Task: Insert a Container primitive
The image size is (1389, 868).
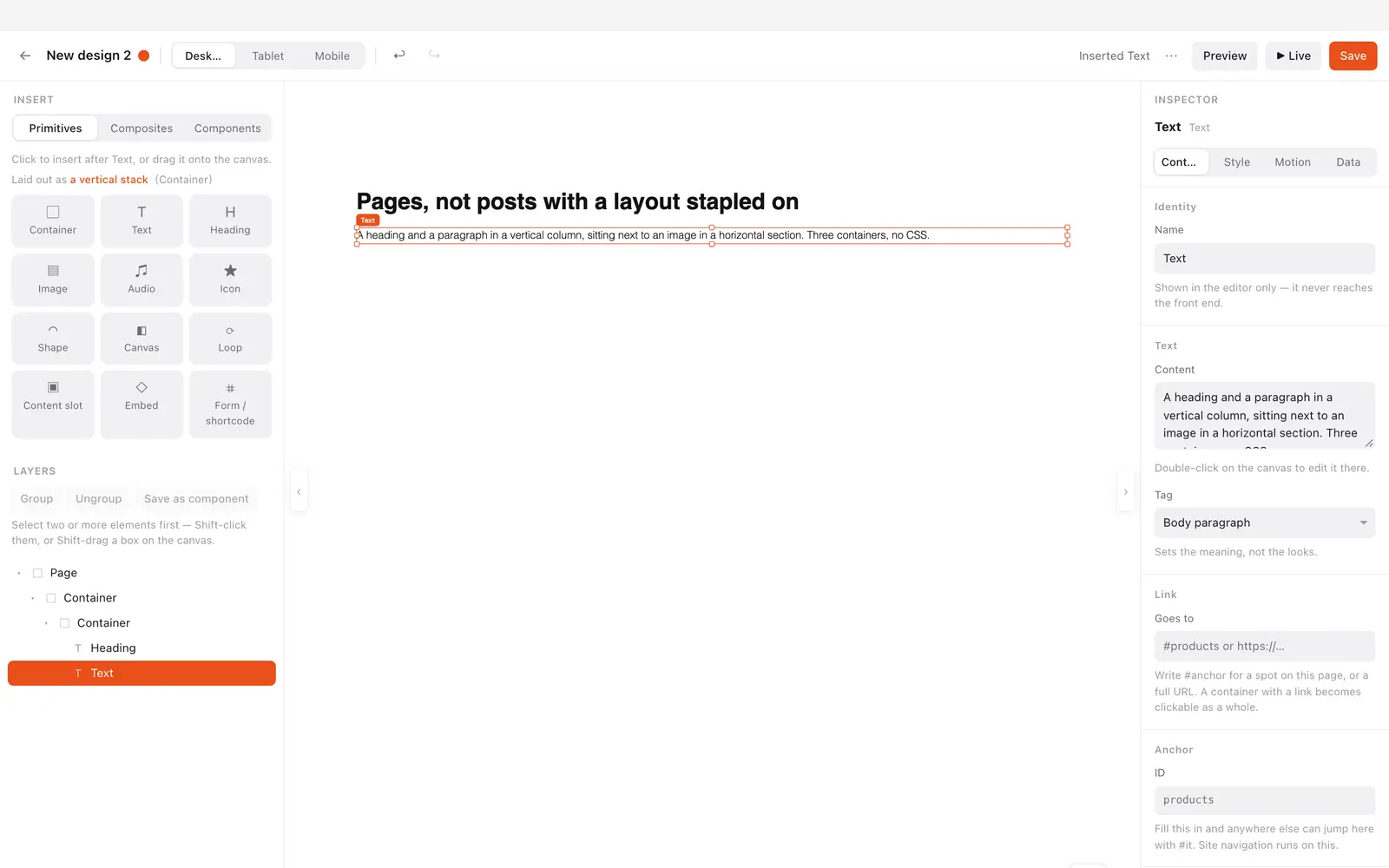Action: click(x=53, y=220)
